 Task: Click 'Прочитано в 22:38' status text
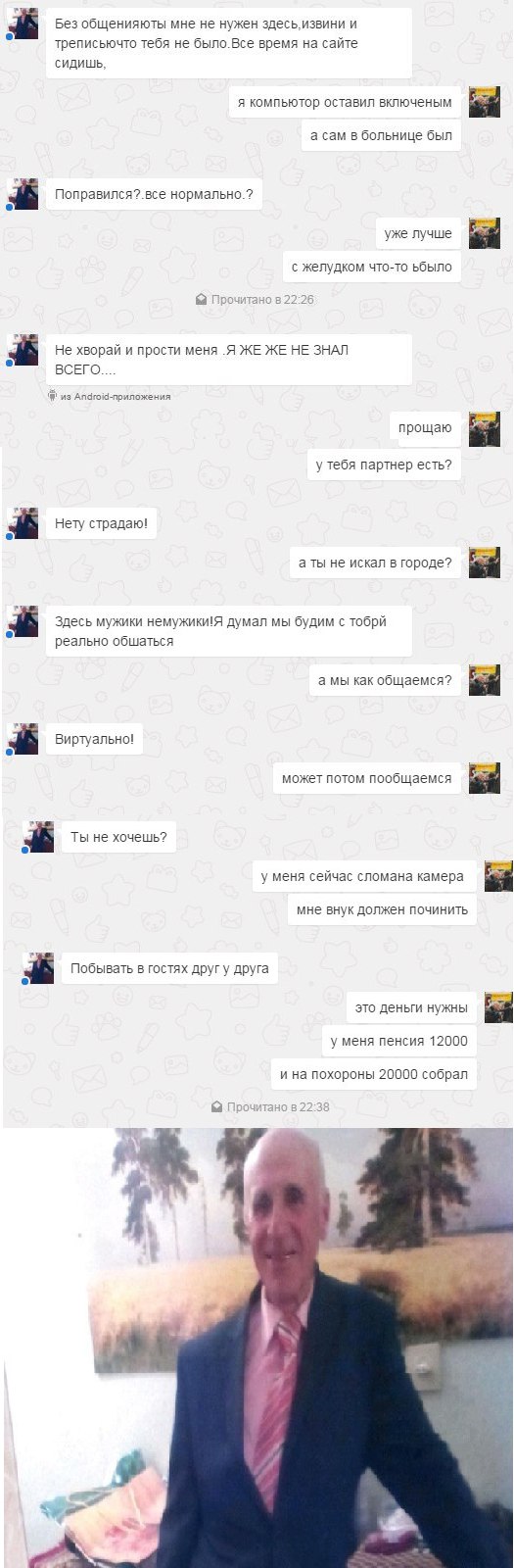click(x=278, y=1107)
